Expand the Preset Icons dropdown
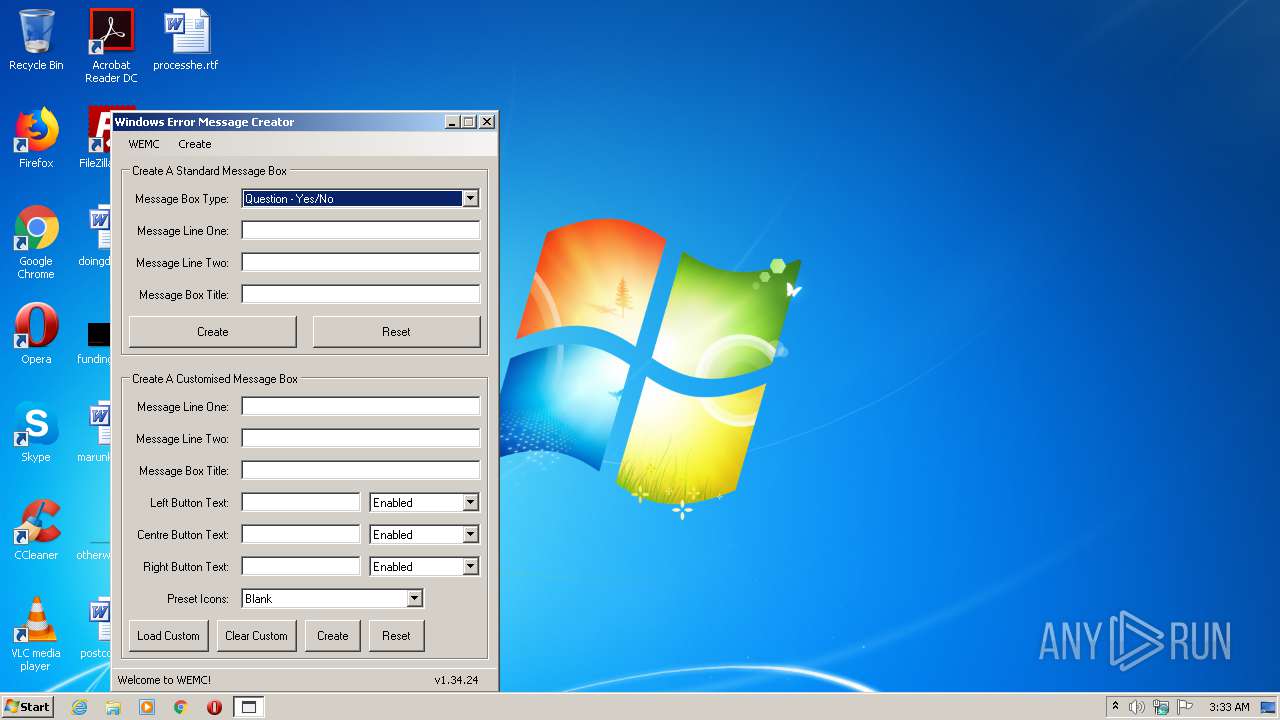The height and width of the screenshot is (720, 1280). tap(414, 599)
